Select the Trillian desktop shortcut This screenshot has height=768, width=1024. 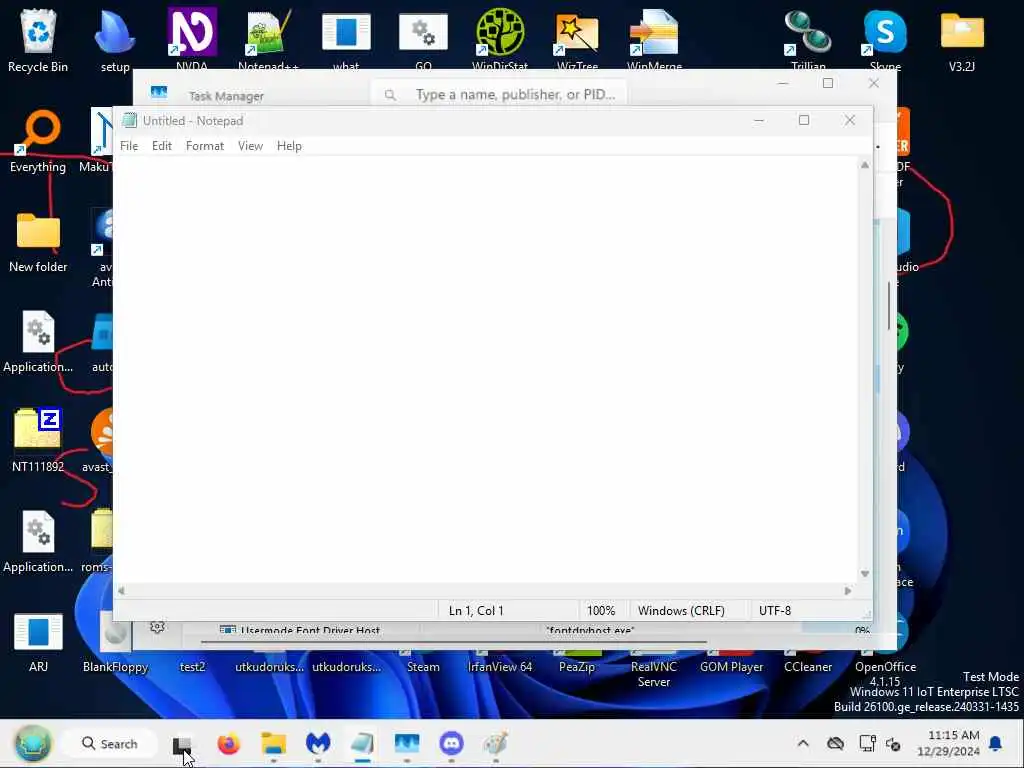point(808,39)
